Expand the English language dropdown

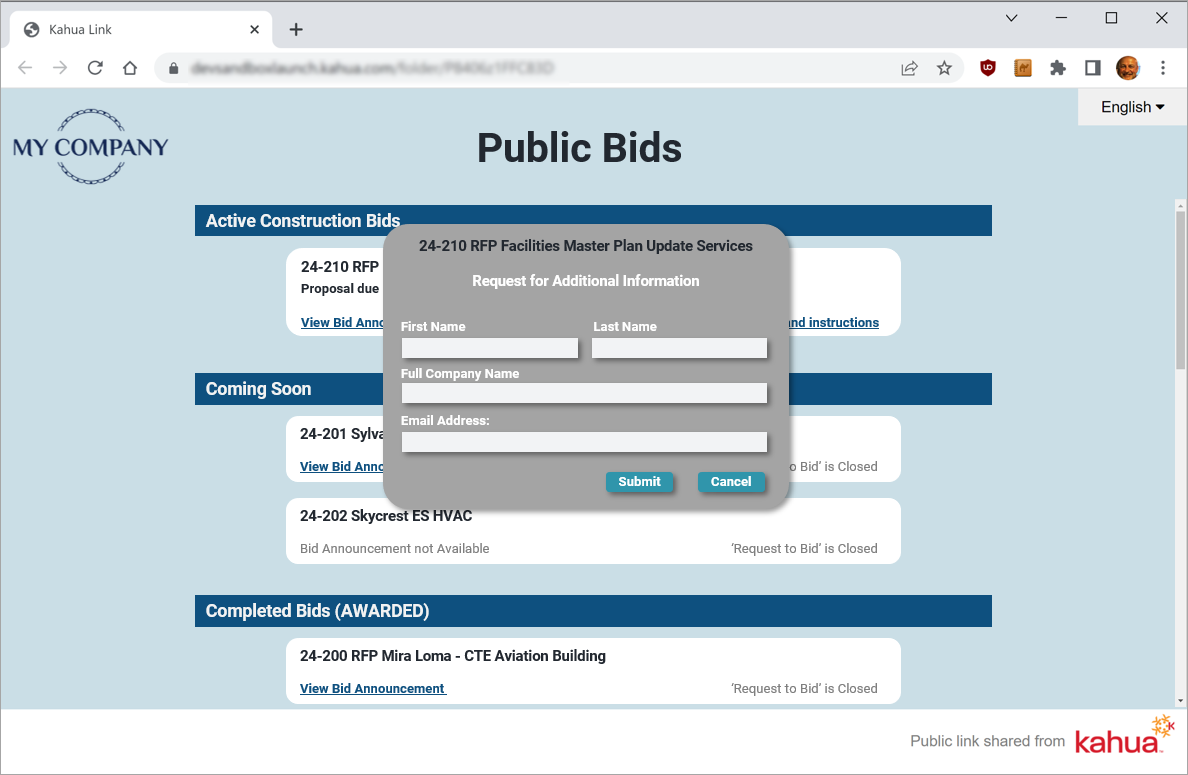[1132, 107]
